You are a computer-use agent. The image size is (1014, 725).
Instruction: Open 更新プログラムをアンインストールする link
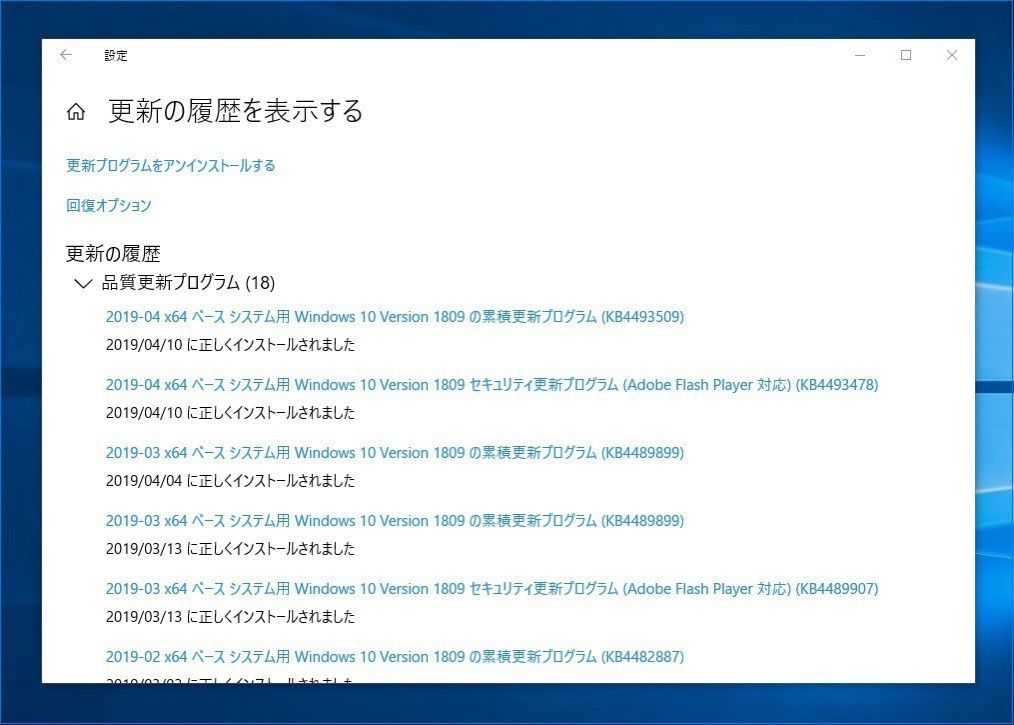point(171,166)
